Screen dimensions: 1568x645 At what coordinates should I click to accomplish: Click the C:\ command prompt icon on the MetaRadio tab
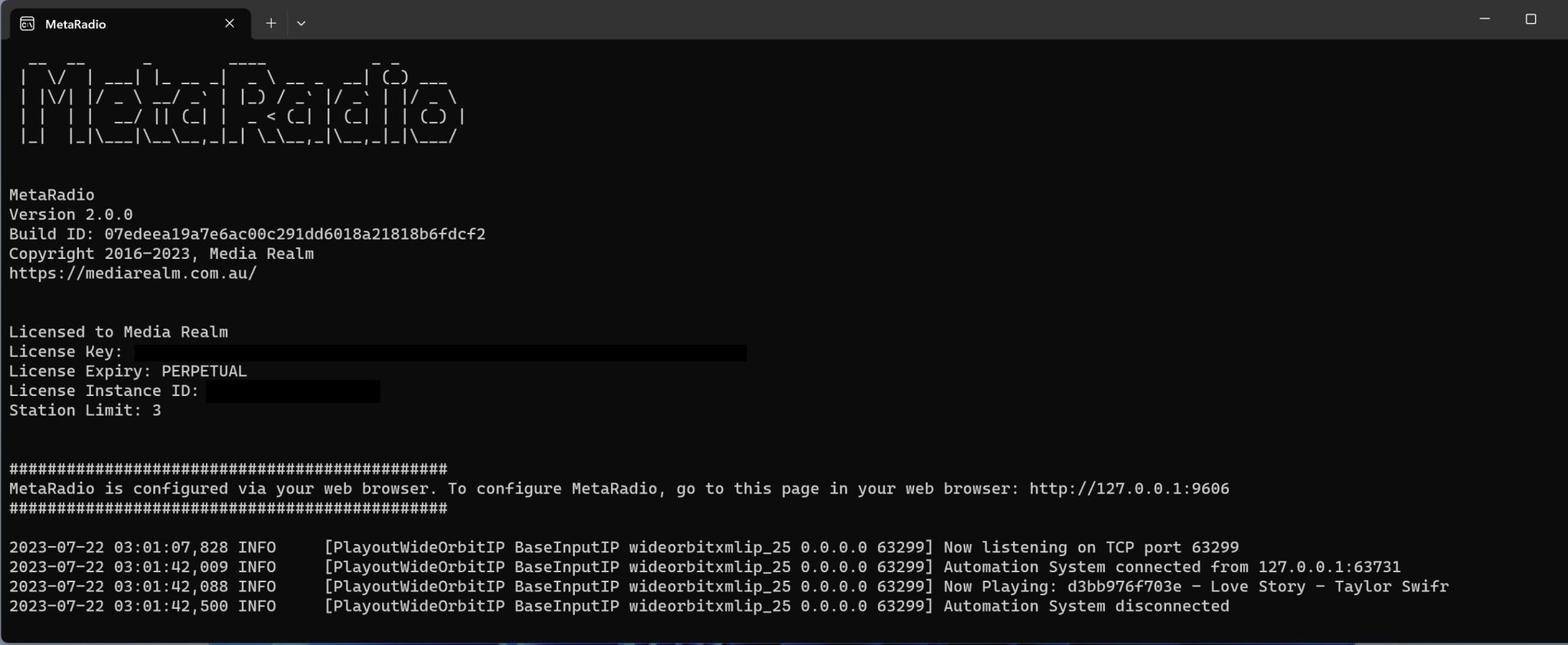[x=28, y=23]
